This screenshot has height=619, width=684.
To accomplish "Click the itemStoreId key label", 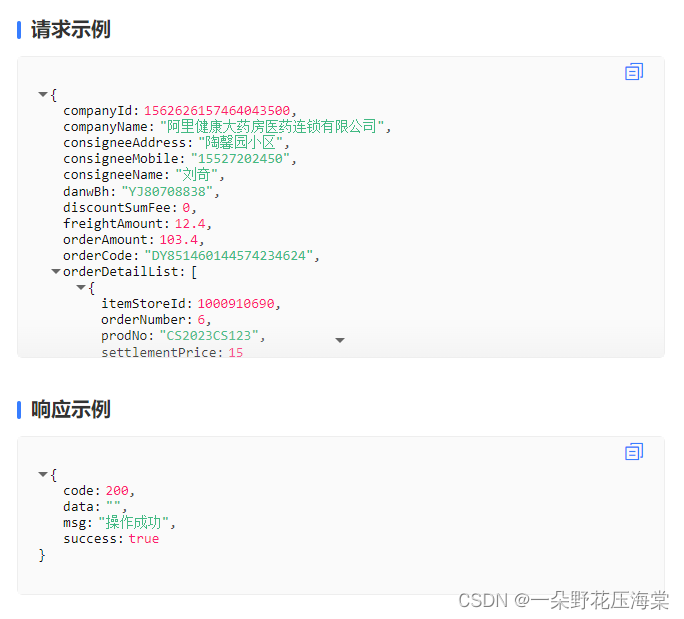I will coord(144,304).
